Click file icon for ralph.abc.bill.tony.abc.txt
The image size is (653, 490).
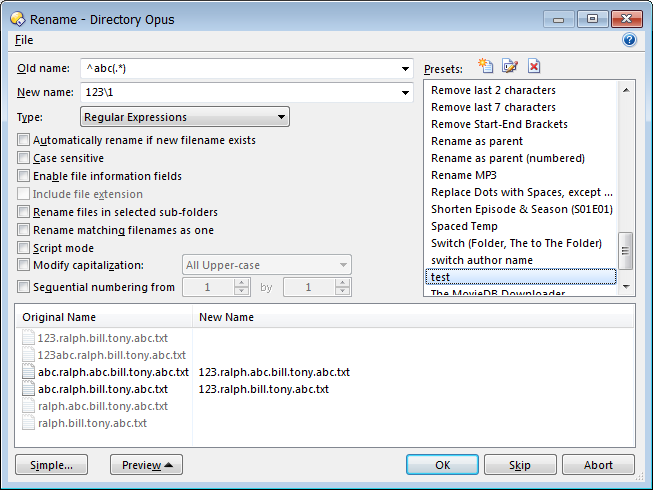(28, 406)
